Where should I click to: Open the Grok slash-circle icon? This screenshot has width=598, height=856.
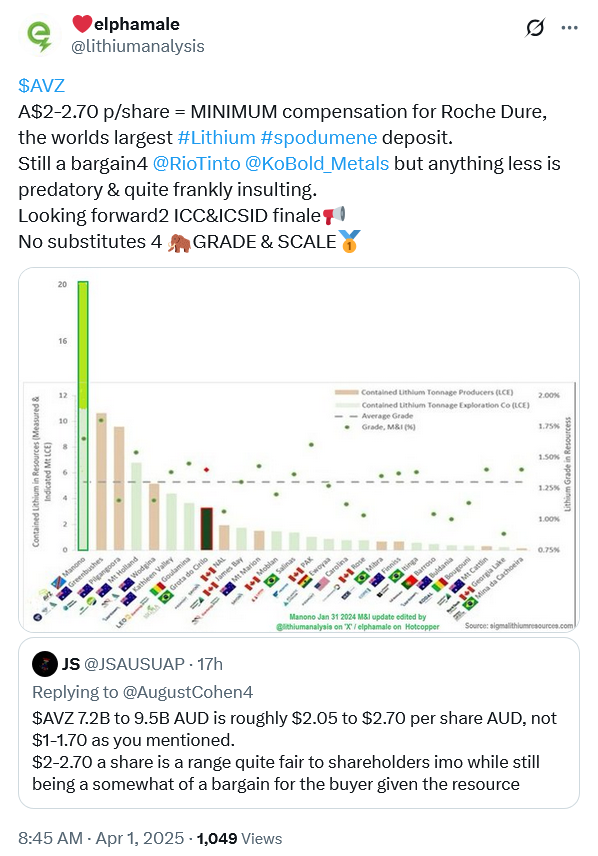[535, 27]
